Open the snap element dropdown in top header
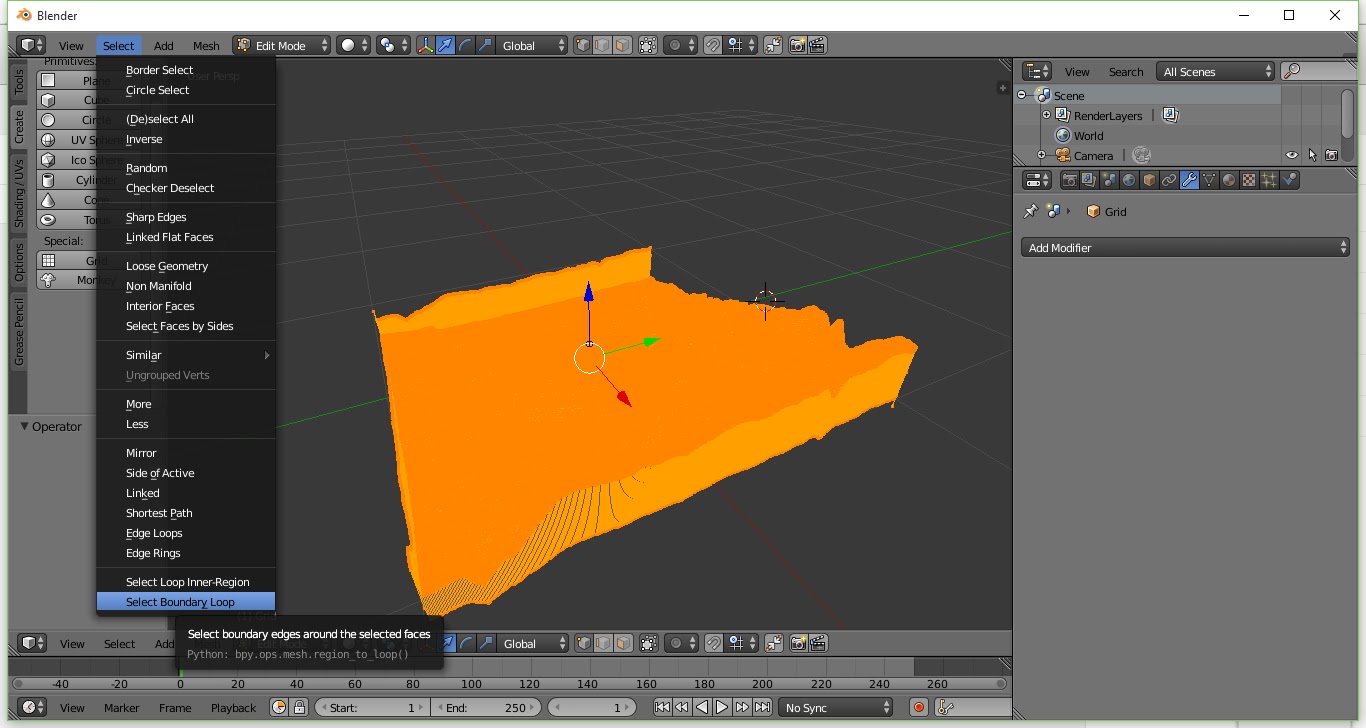1366x728 pixels. 742,45
